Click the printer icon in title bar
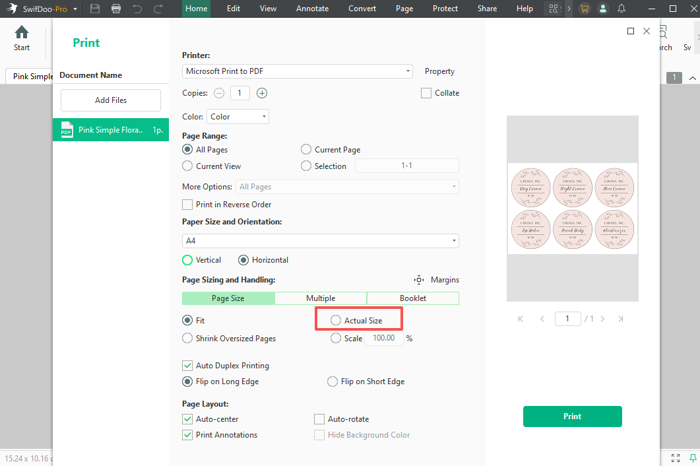 tap(116, 8)
